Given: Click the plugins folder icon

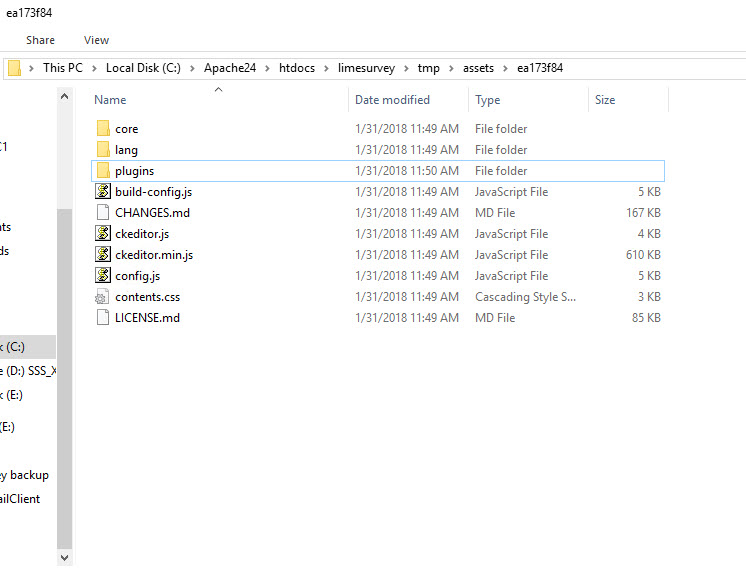Looking at the screenshot, I should tap(102, 171).
